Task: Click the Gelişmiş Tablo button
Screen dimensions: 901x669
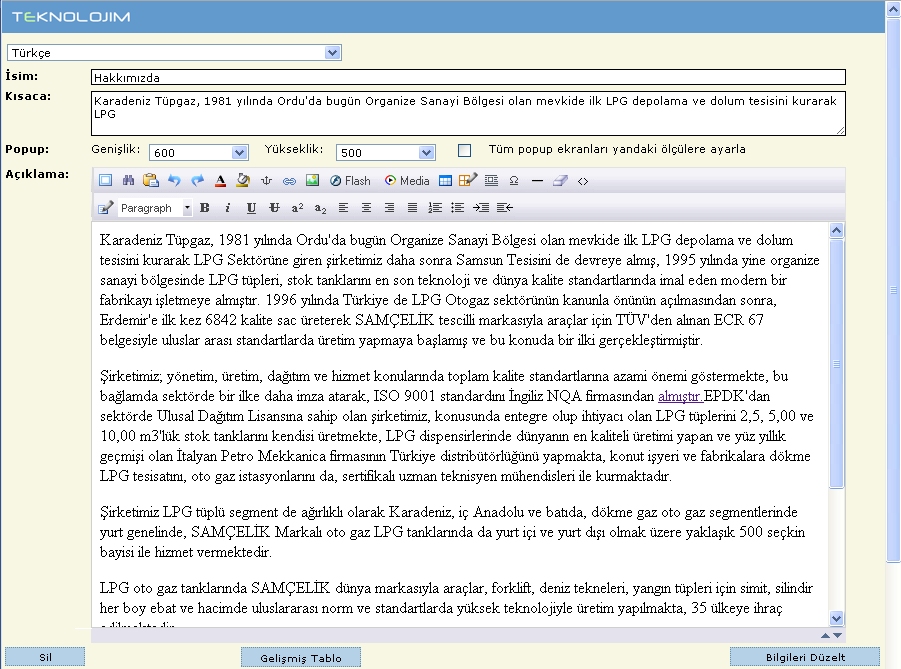Action: coord(301,658)
